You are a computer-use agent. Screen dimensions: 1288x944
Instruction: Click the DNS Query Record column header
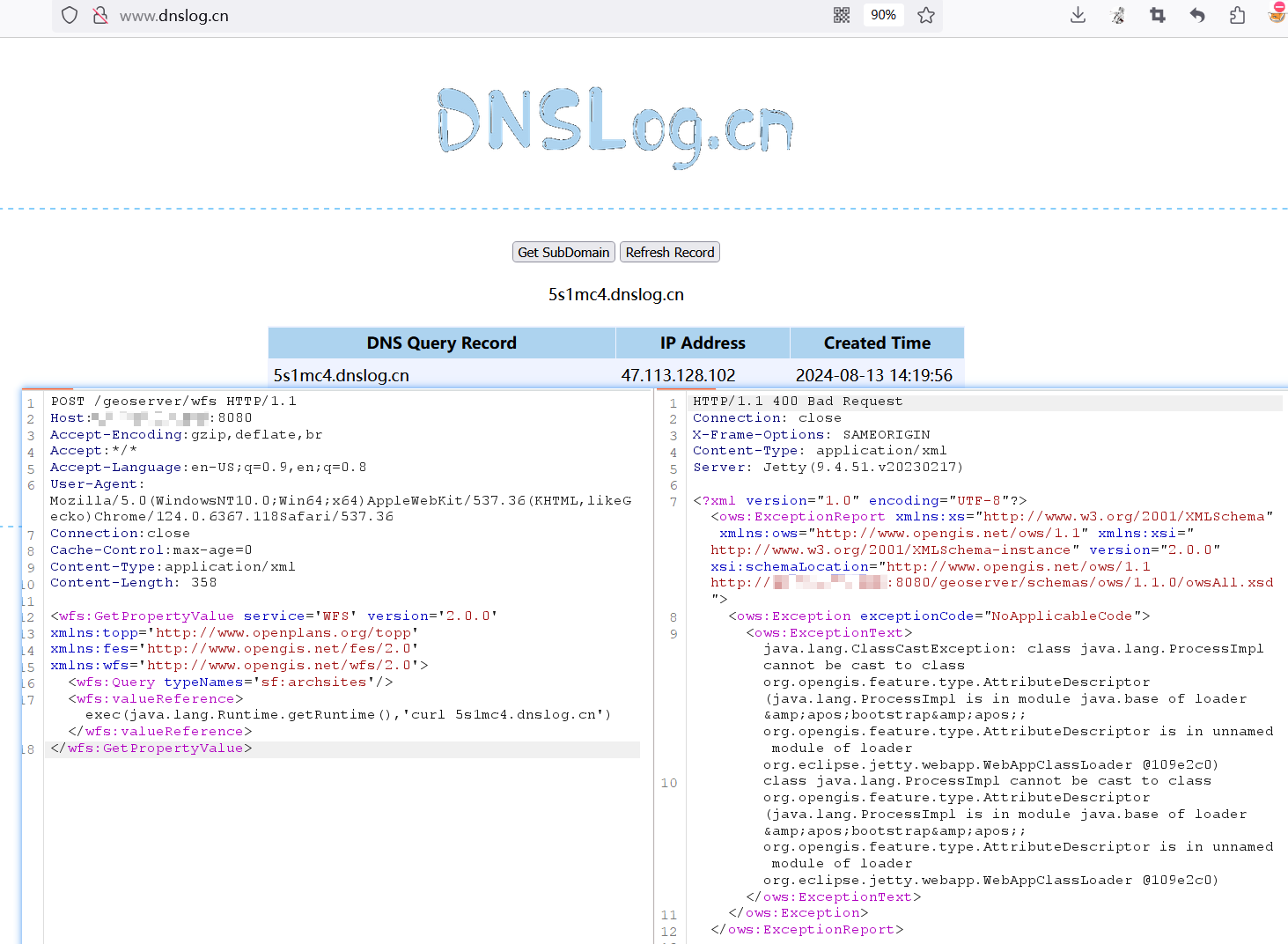click(x=441, y=343)
